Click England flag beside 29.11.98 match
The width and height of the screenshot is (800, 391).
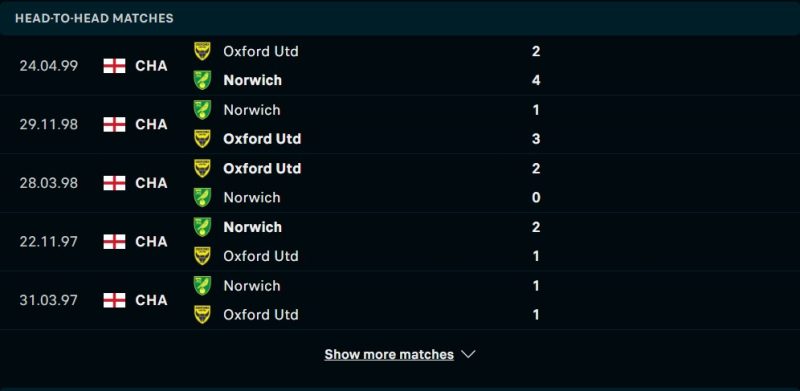pos(114,125)
